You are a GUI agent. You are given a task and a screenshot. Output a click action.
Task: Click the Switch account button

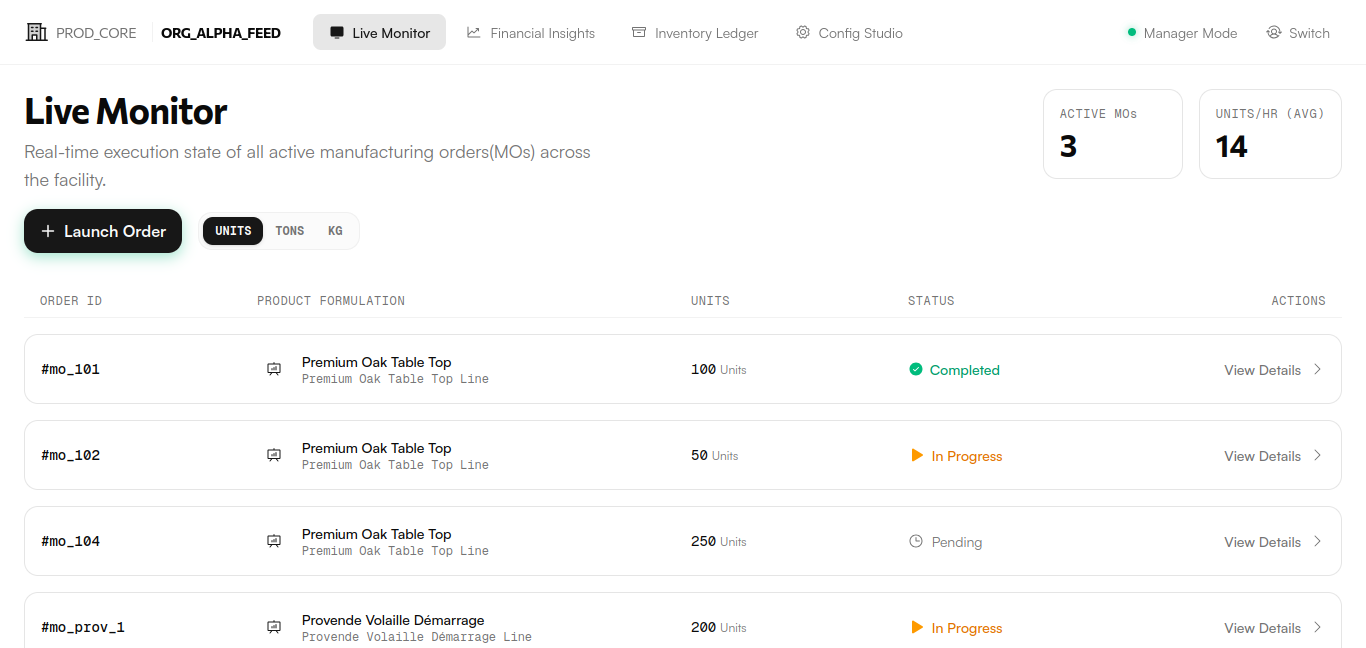coord(1298,33)
